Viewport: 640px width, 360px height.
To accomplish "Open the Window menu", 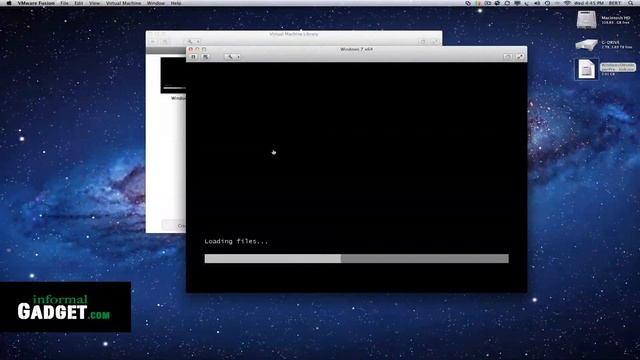I will [x=156, y=3].
